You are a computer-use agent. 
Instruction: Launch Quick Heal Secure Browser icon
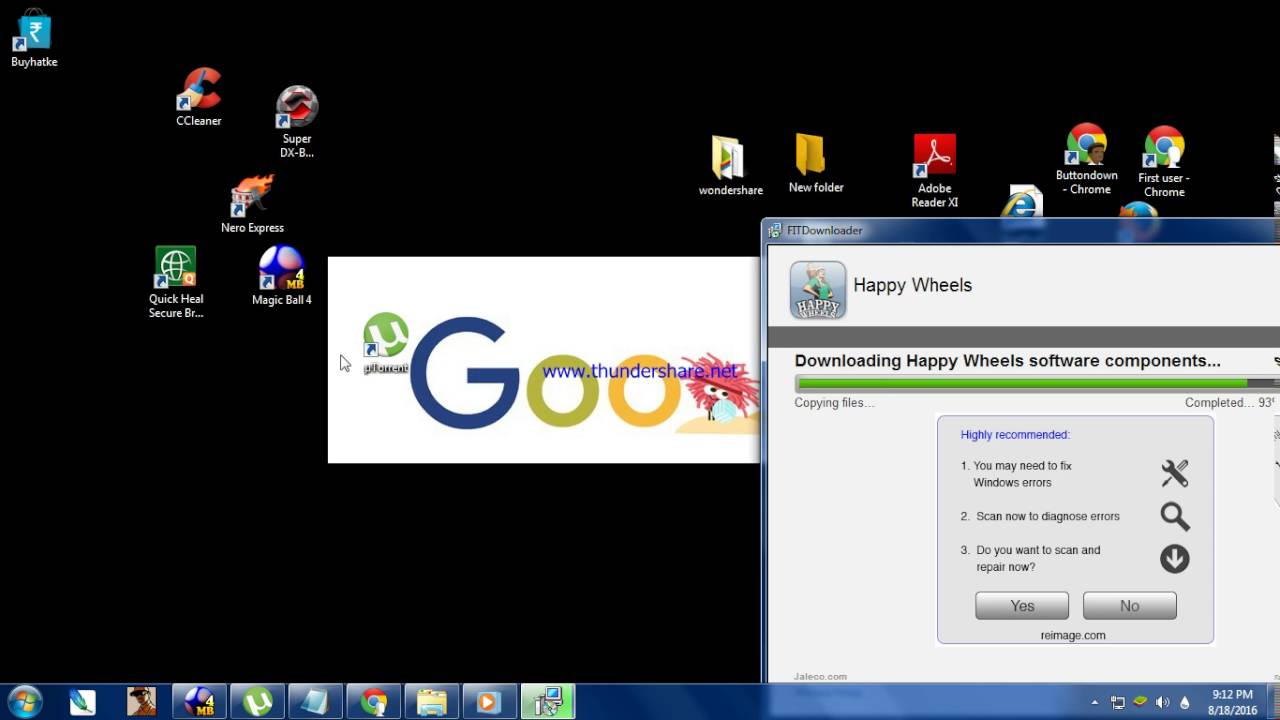click(176, 282)
